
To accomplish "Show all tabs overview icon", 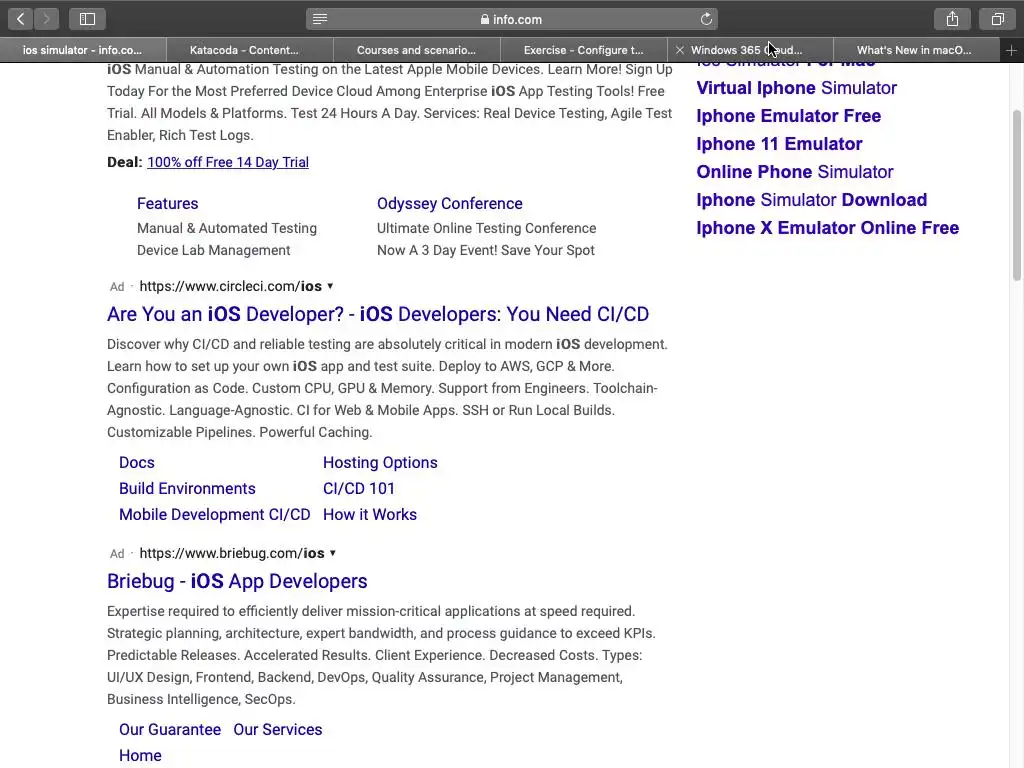I will [997, 19].
